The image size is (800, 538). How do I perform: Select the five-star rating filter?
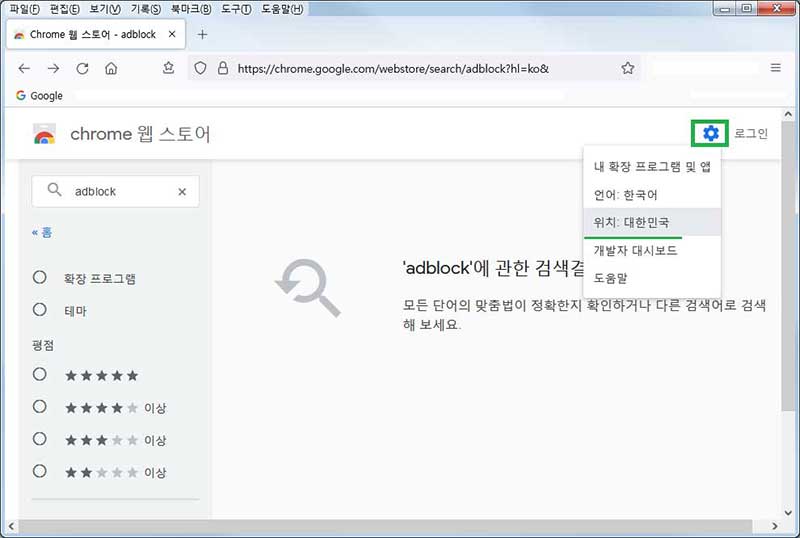point(40,374)
